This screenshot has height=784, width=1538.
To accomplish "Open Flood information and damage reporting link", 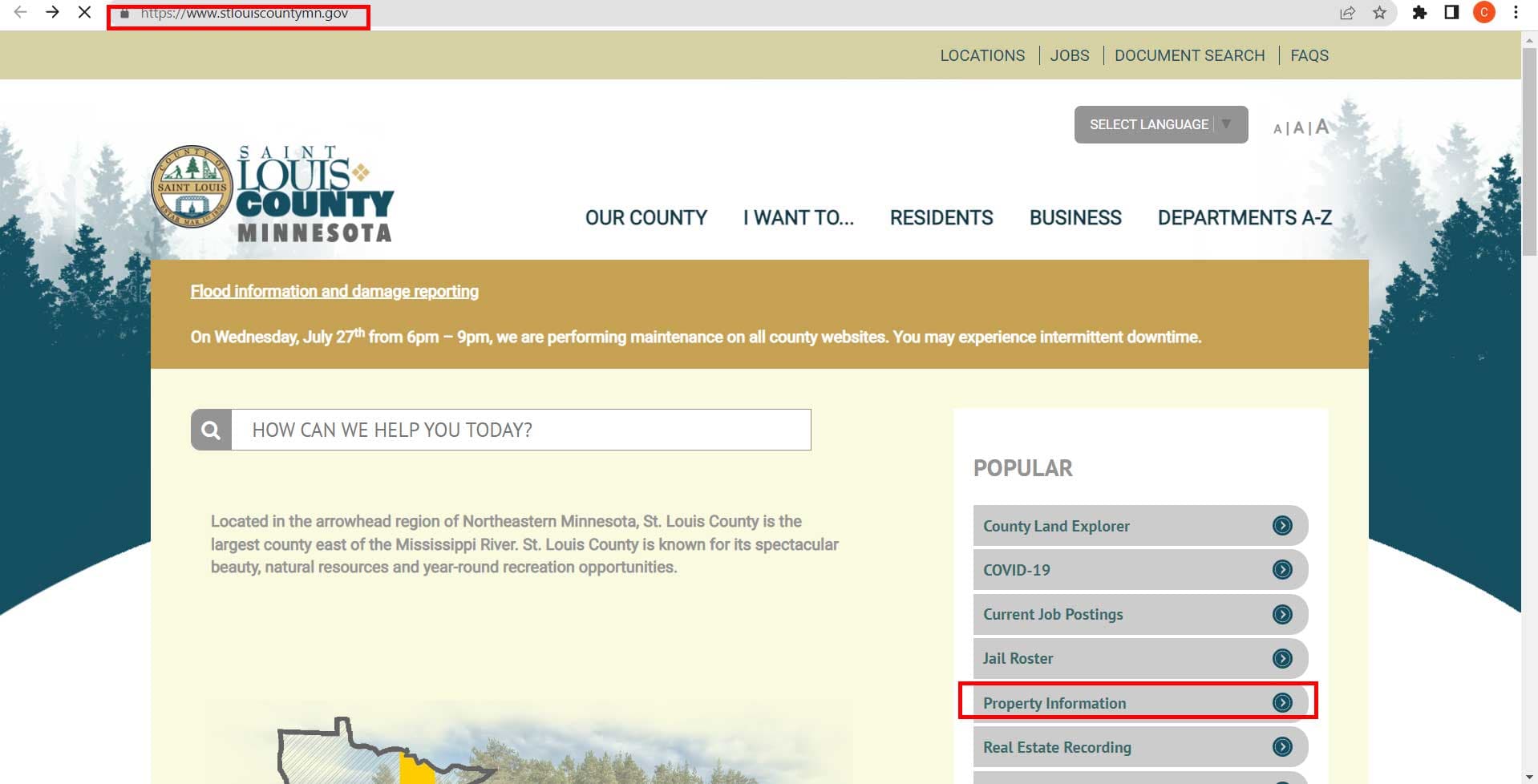I will click(334, 291).
